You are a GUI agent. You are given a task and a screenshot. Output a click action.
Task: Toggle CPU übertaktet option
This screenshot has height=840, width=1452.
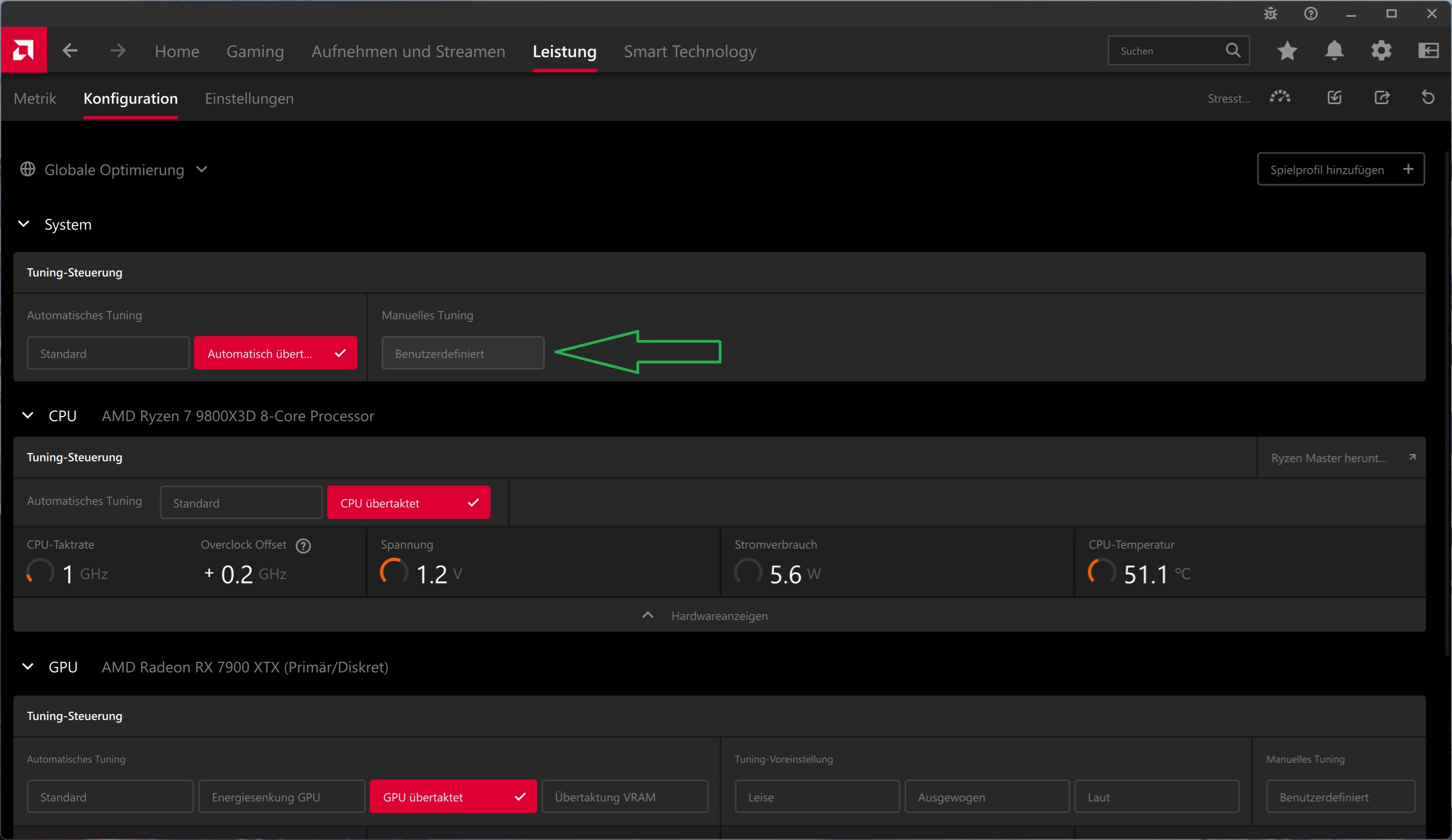[408, 502]
